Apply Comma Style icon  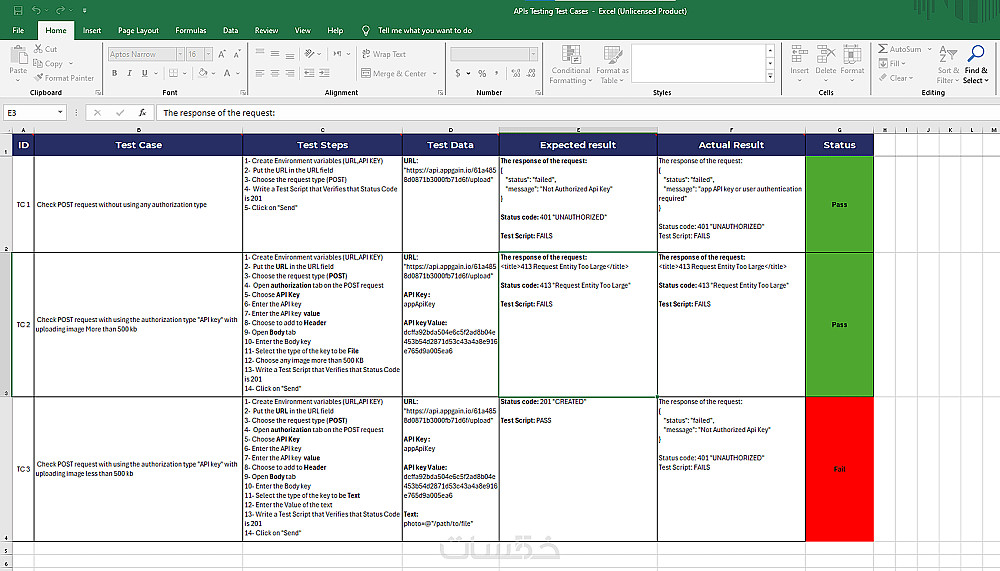point(497,73)
